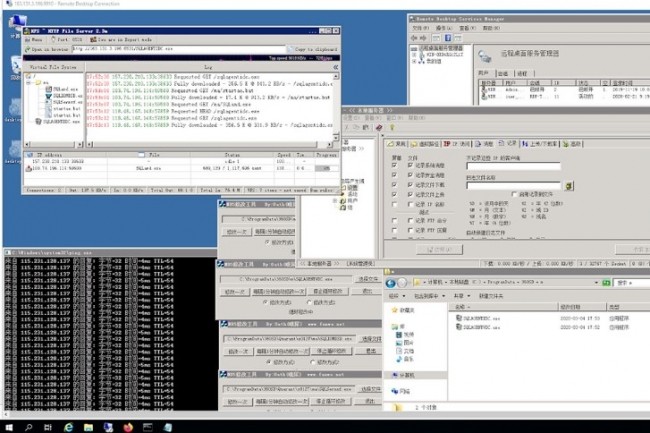Open 音乐 library in Explorer navigation pane
650x433 pixels.
click(404, 359)
